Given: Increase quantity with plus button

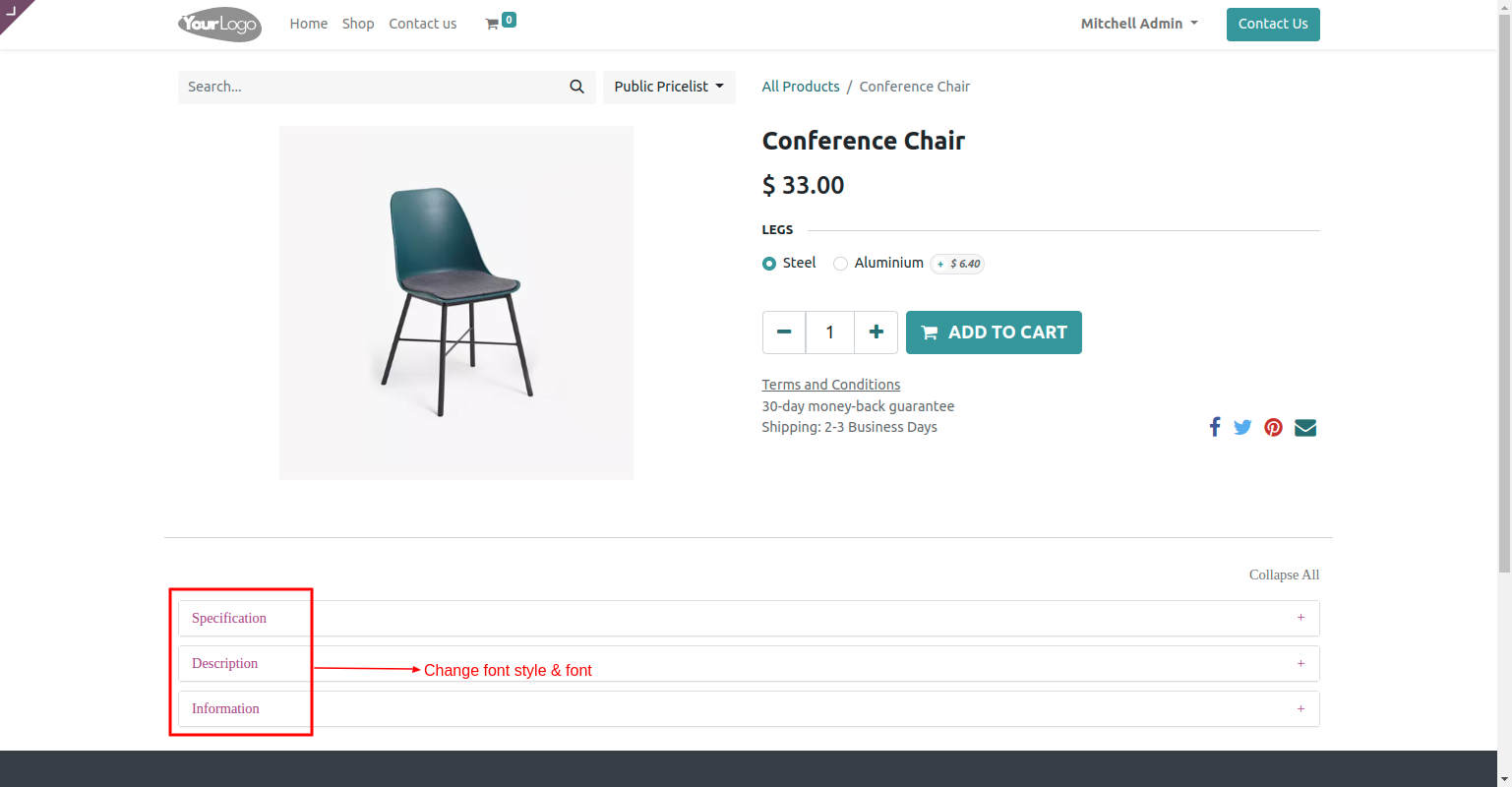Looking at the screenshot, I should pos(876,333).
